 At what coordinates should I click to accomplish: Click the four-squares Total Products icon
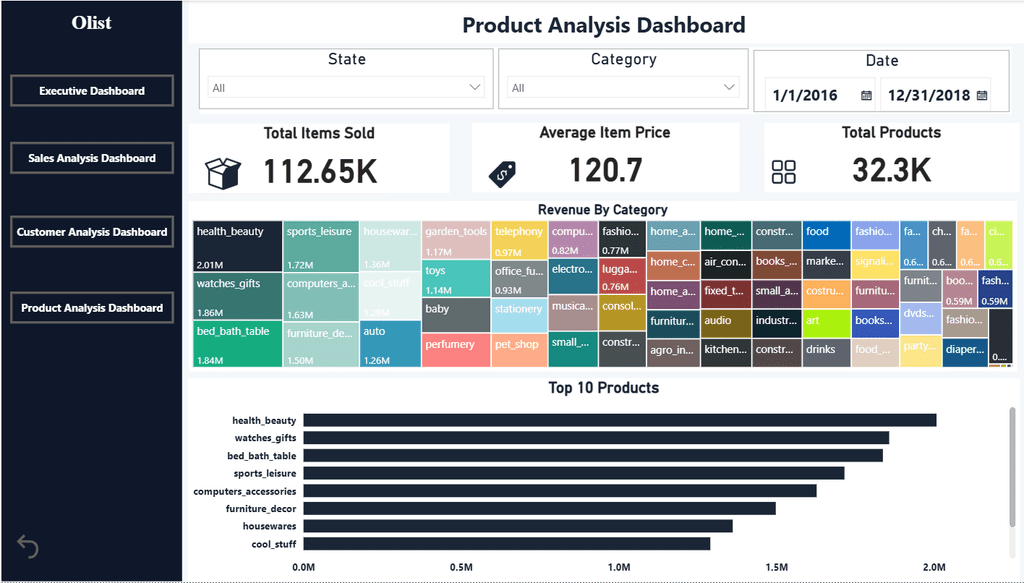(x=784, y=172)
